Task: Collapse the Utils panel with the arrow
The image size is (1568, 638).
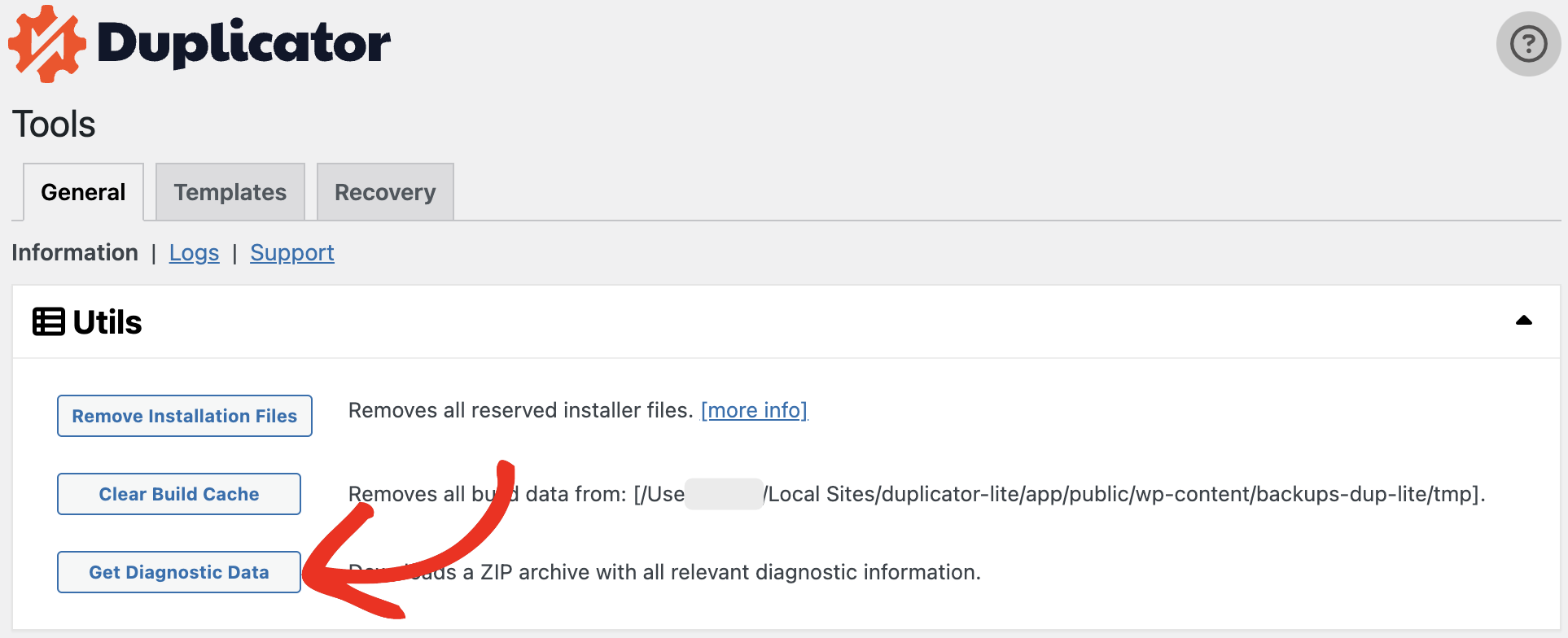Action: [x=1524, y=321]
